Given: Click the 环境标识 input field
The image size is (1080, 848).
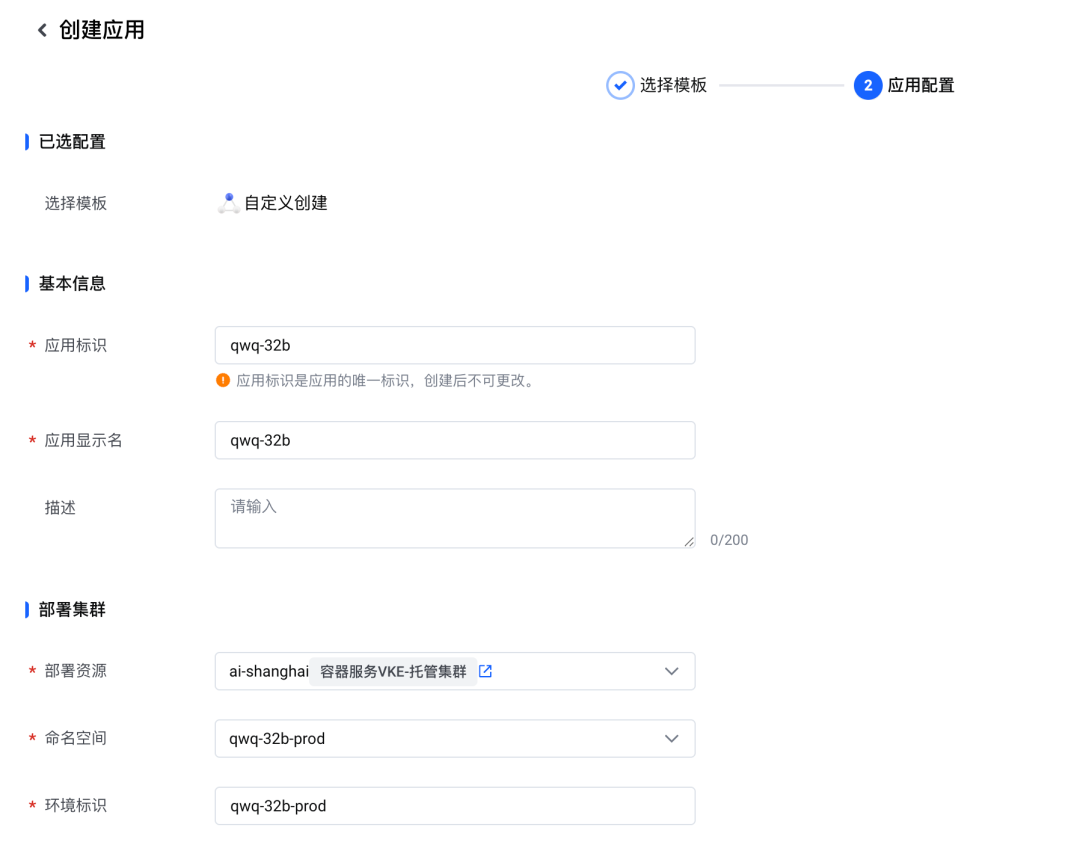Looking at the screenshot, I should coord(454,806).
